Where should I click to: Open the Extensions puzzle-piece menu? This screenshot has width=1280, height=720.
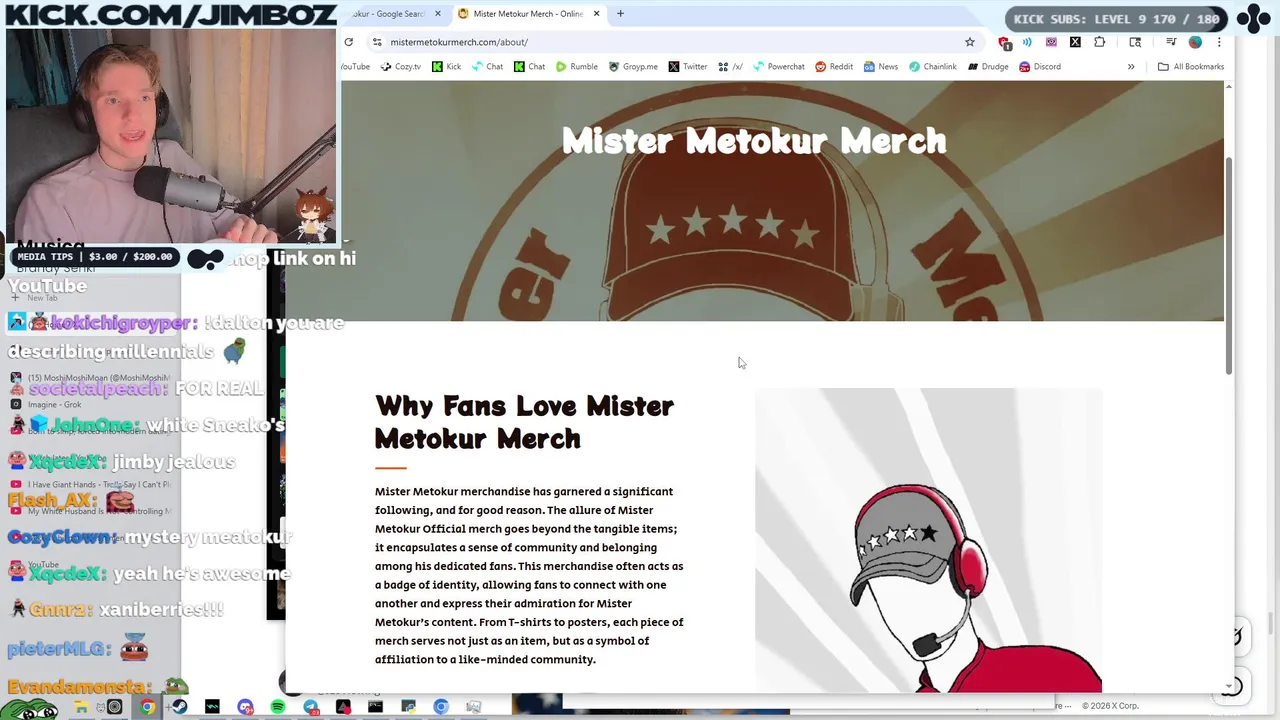(x=1100, y=42)
